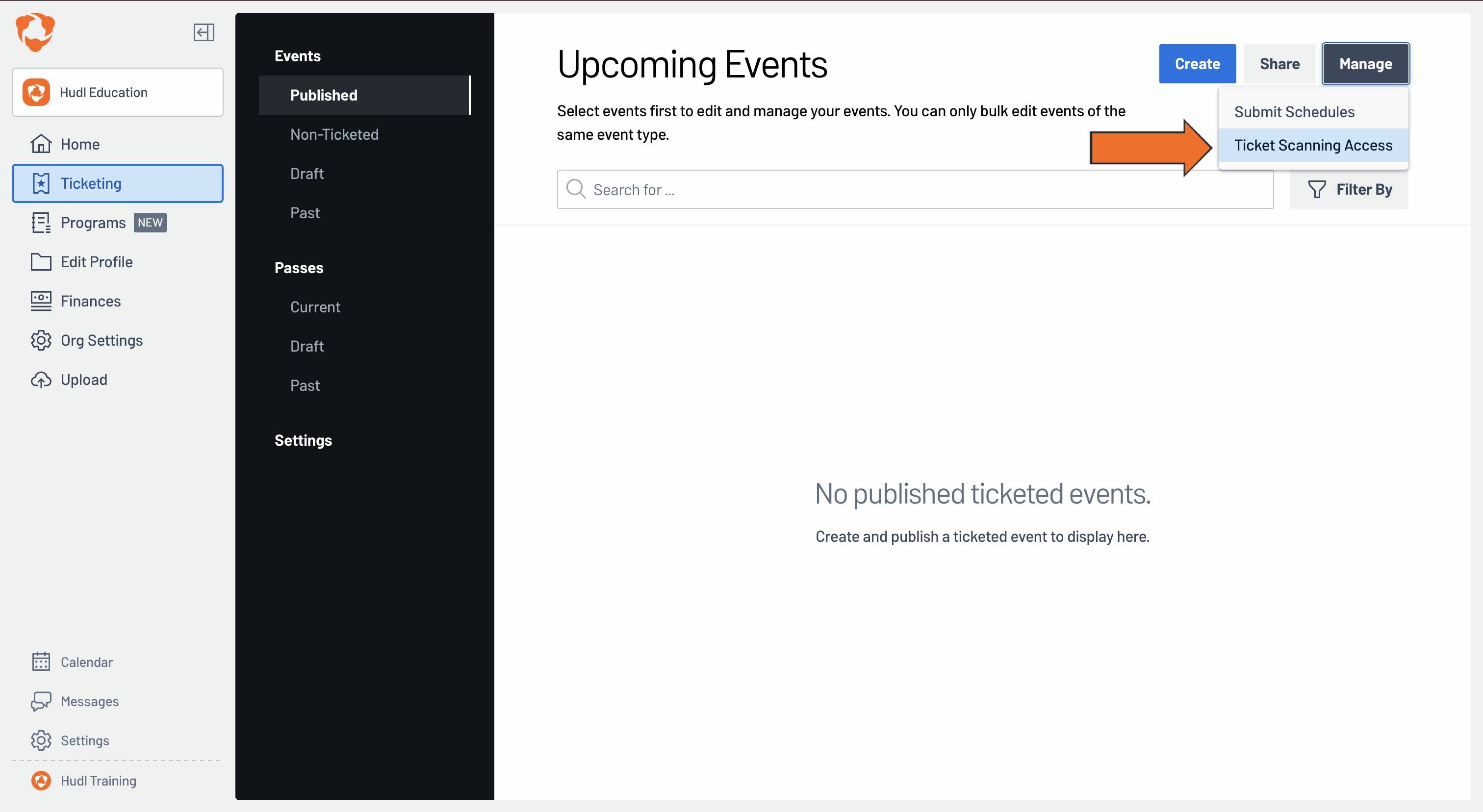Screen dimensions: 1483x812
Task: Choose Submit Schedules from Manage menu
Action: 1313,112
